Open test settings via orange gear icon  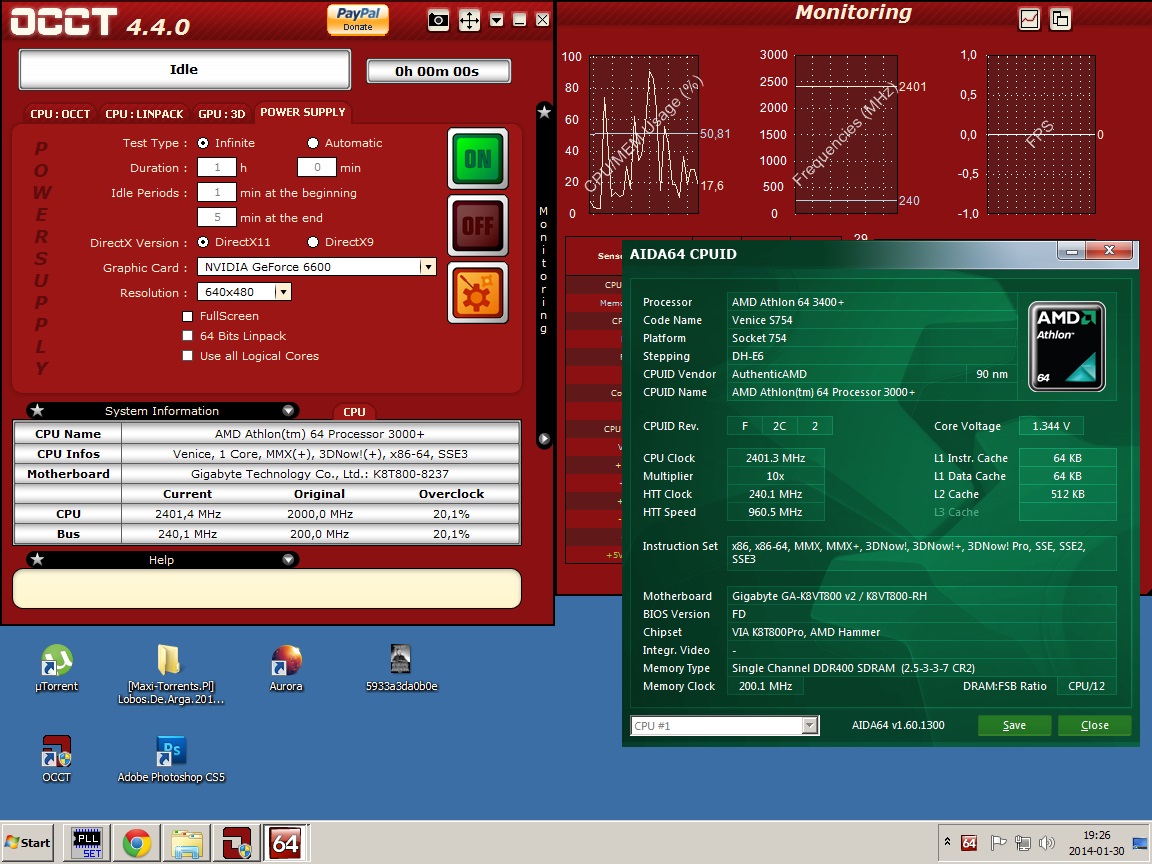pos(478,292)
